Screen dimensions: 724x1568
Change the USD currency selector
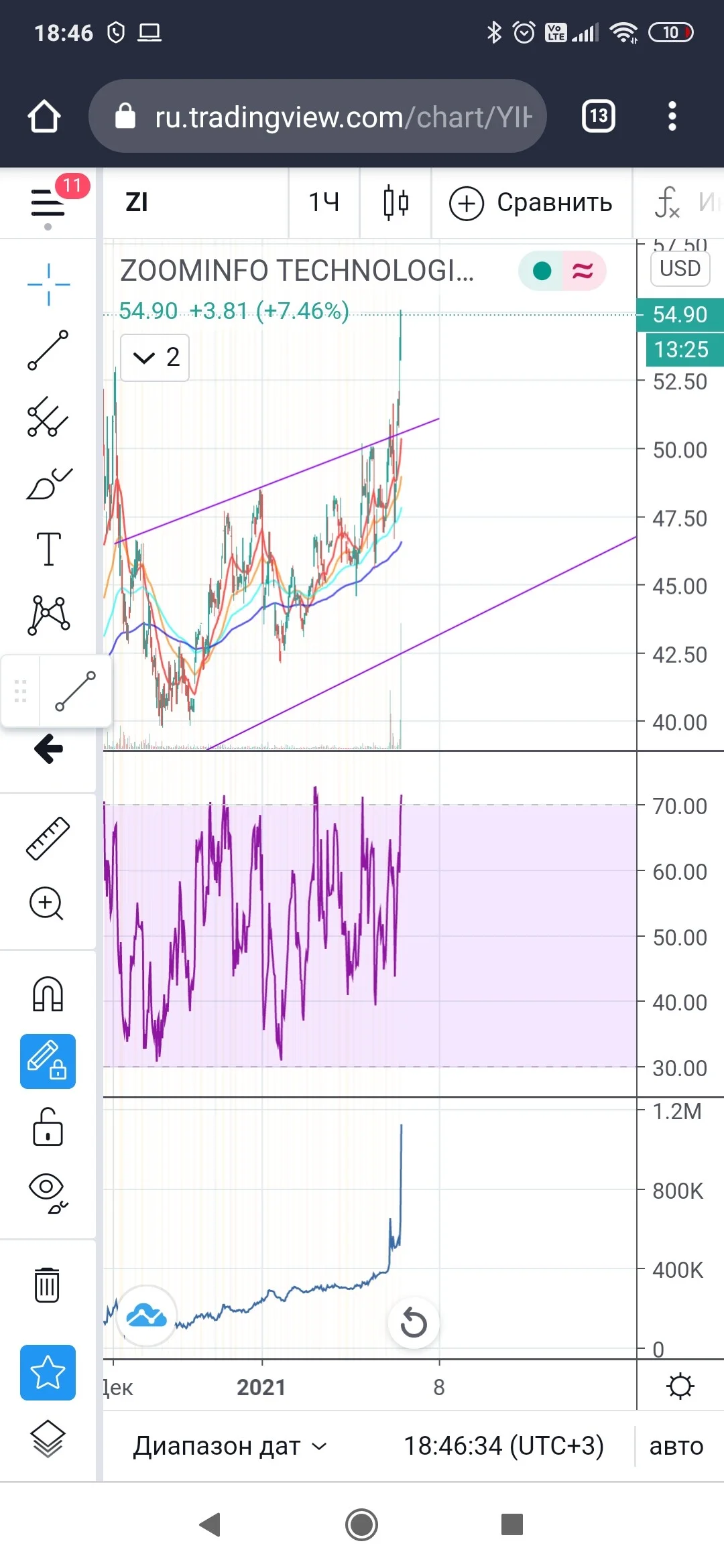click(x=680, y=268)
